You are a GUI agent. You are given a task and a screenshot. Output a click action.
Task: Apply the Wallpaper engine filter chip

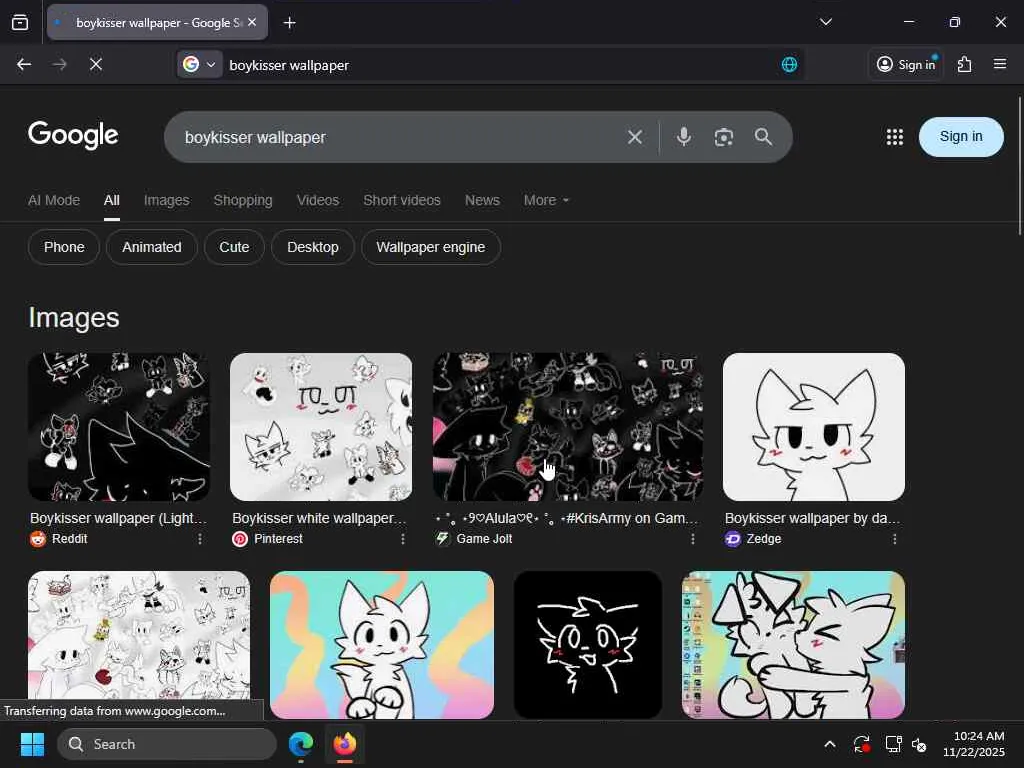click(x=431, y=247)
